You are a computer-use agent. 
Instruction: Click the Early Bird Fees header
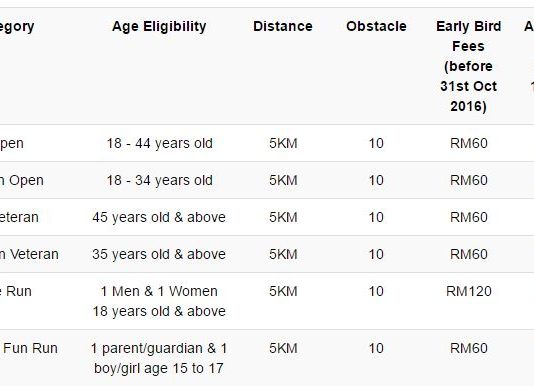coord(469,66)
